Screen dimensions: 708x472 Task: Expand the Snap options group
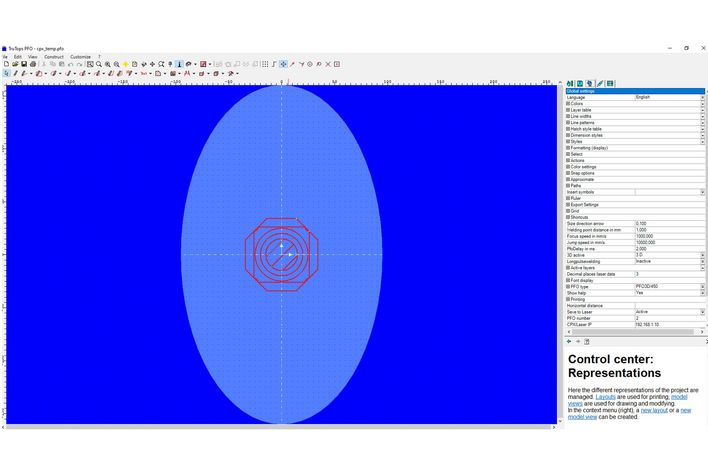tap(568, 173)
